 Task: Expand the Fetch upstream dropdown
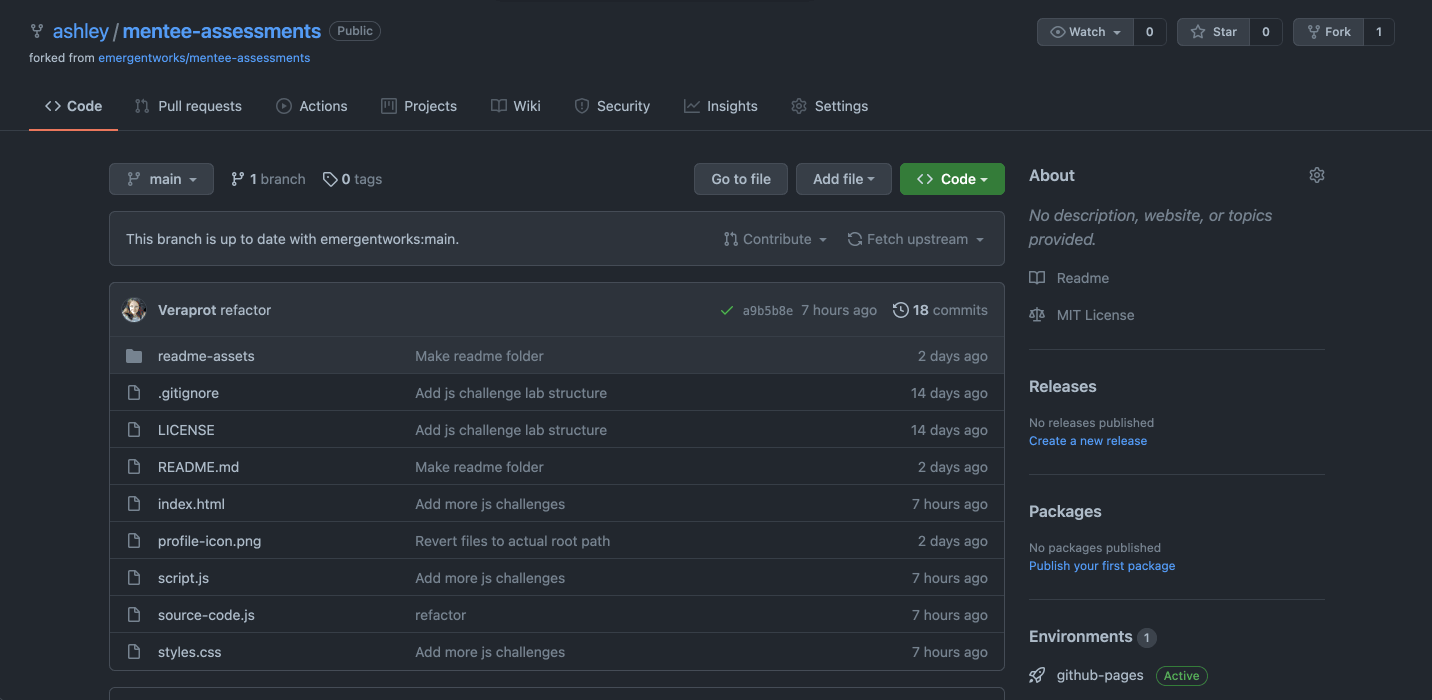pos(915,239)
